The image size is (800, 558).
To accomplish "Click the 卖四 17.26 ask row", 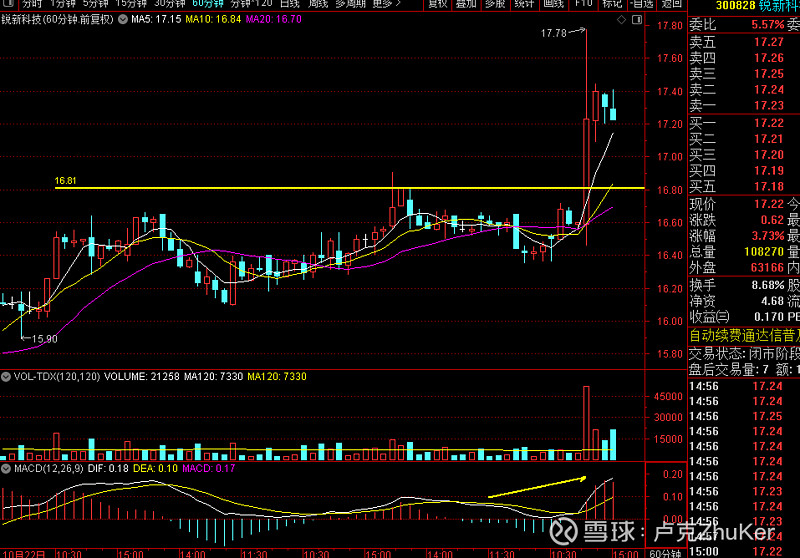I will click(744, 58).
